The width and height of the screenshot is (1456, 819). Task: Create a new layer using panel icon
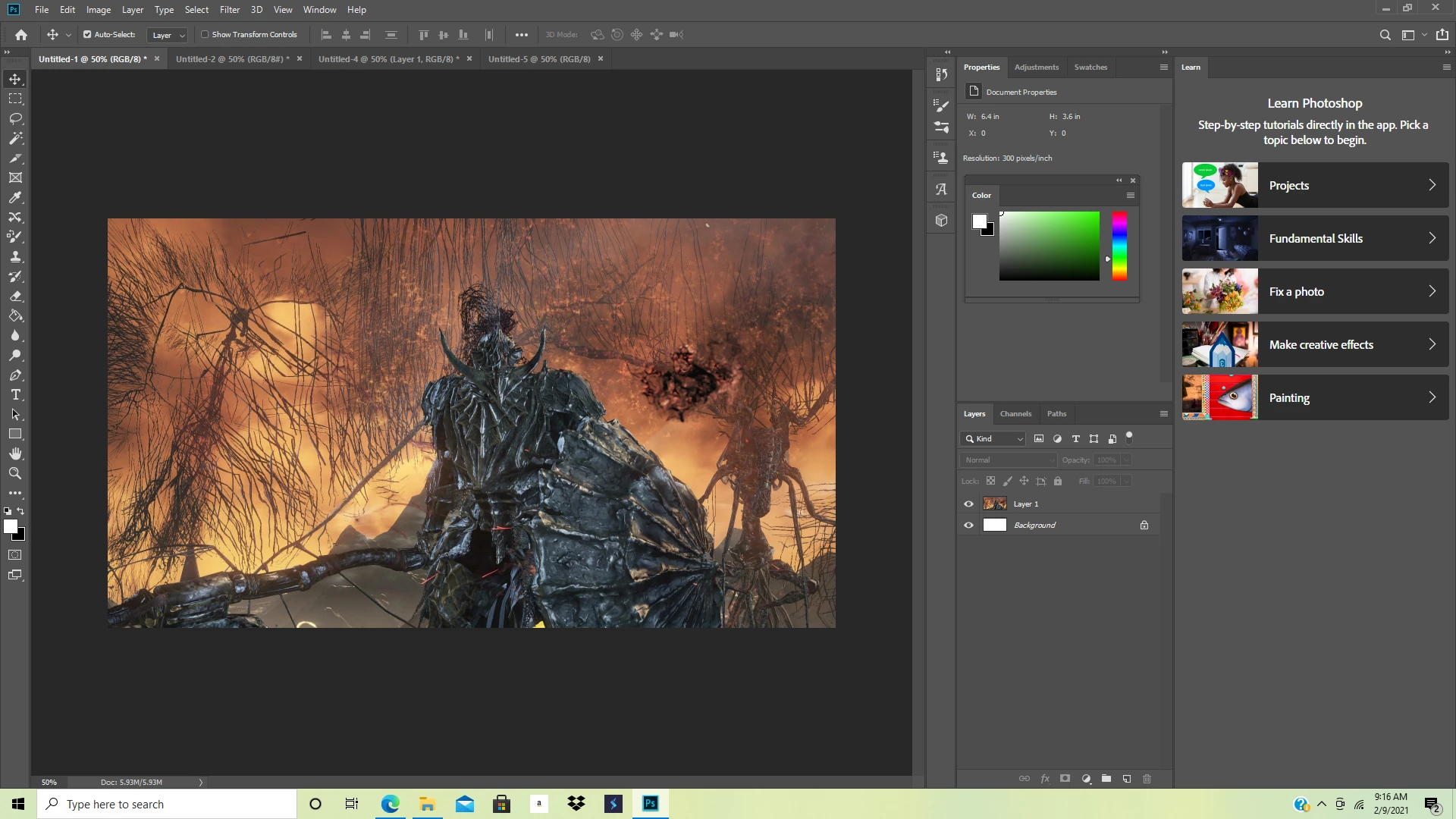click(x=1127, y=779)
